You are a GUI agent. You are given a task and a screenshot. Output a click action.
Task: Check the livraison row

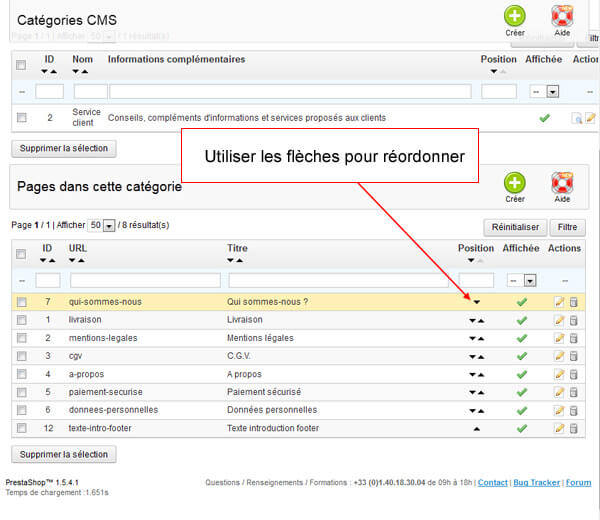pyautogui.click(x=22, y=320)
